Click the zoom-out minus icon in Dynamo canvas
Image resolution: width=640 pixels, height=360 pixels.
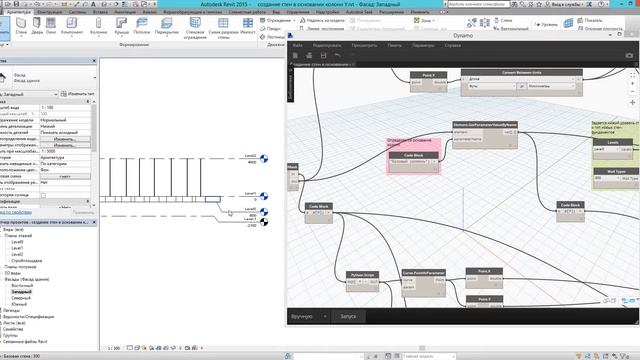click(632, 92)
